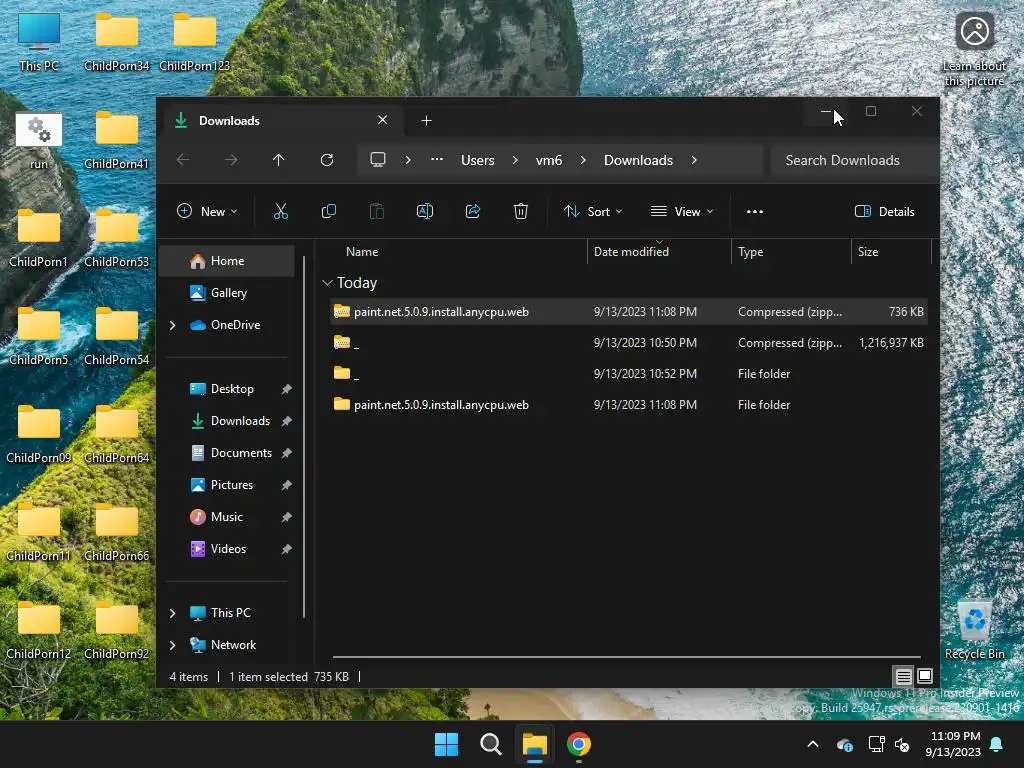Select the 1,216,937 KB compressed file
1024x768 pixels.
pos(630,343)
